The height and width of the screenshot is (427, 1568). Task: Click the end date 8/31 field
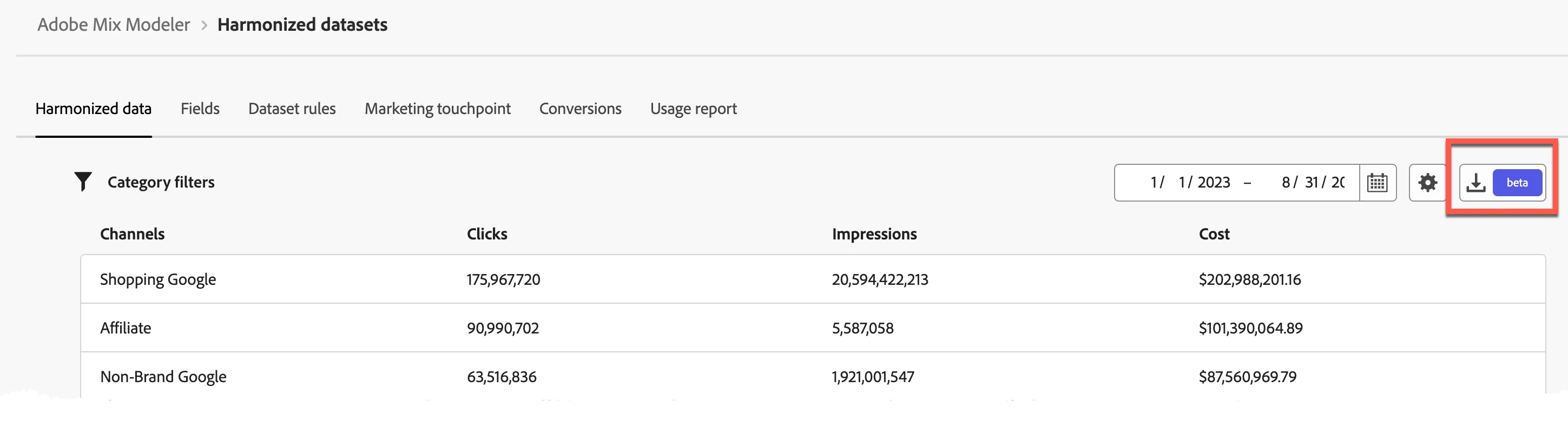(x=1313, y=183)
